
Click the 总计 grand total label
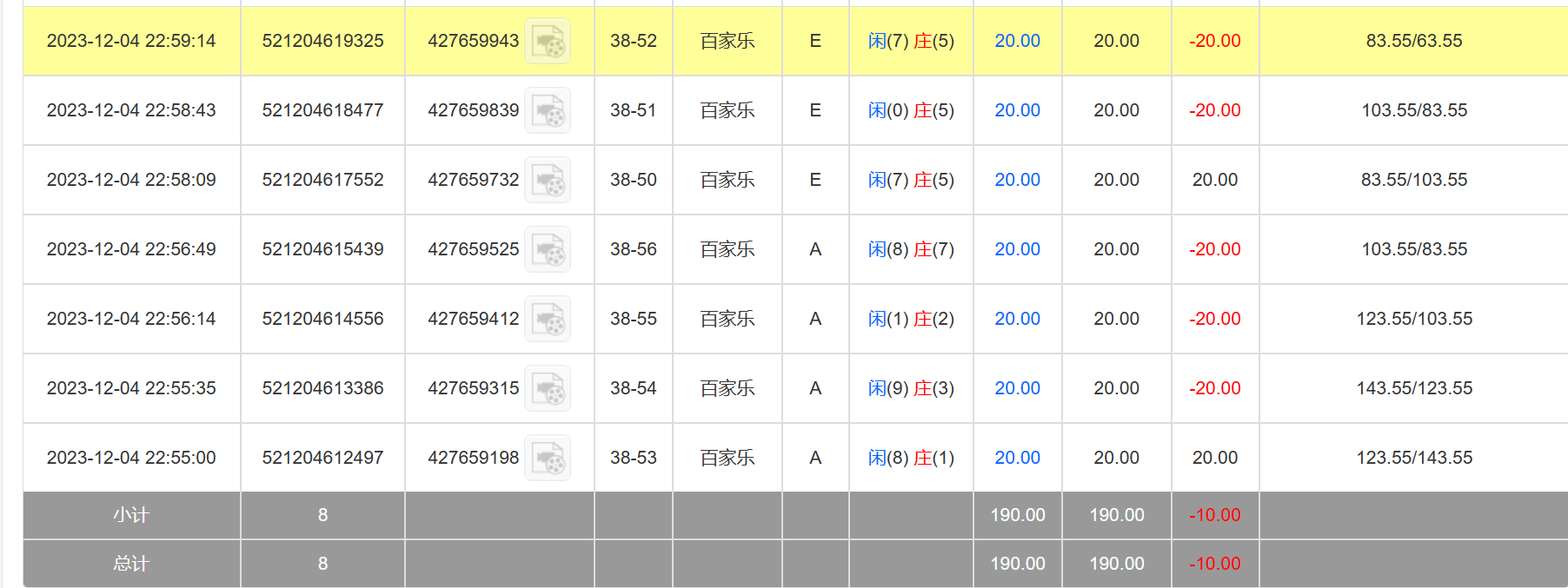[x=131, y=564]
